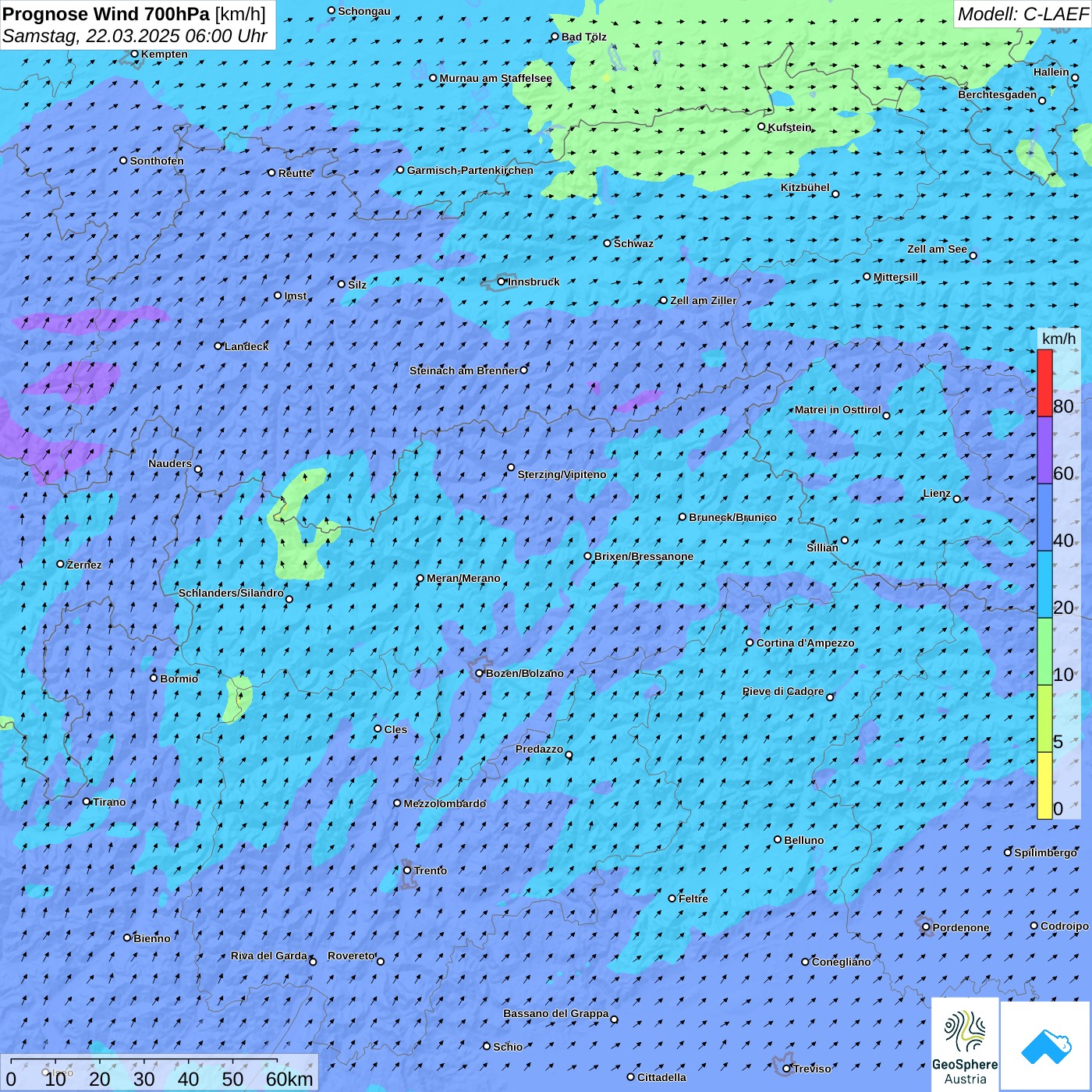The height and width of the screenshot is (1092, 1092).
Task: Click the Trento city label
Action: tap(431, 870)
